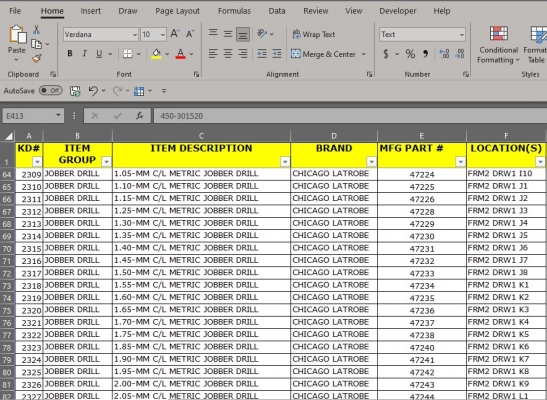Click the Select All corner triangle
The width and height of the screenshot is (547, 400).
[8, 136]
